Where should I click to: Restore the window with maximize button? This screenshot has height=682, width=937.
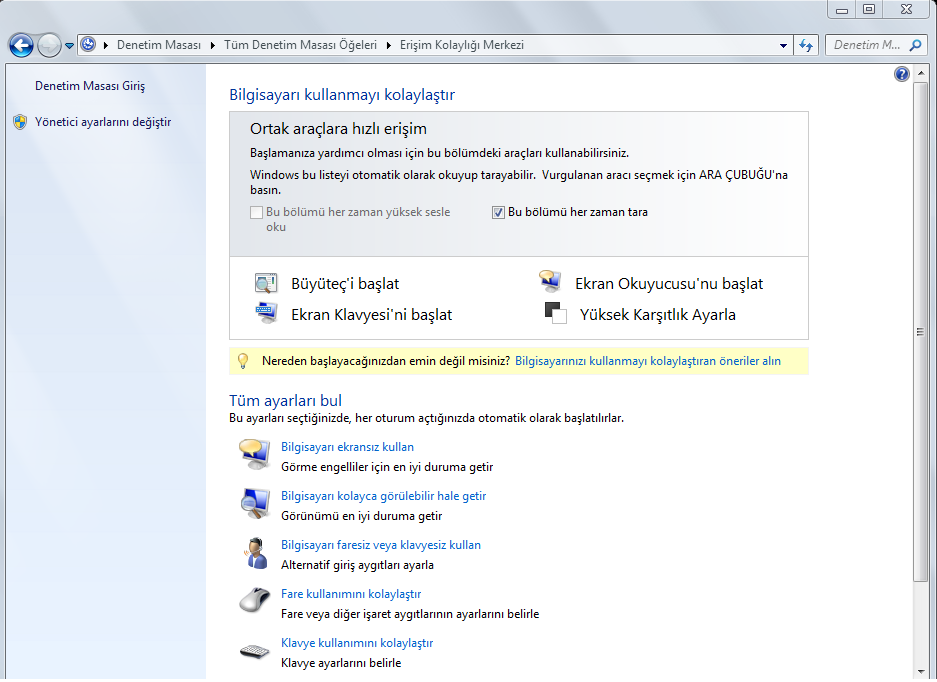pyautogui.click(x=869, y=9)
